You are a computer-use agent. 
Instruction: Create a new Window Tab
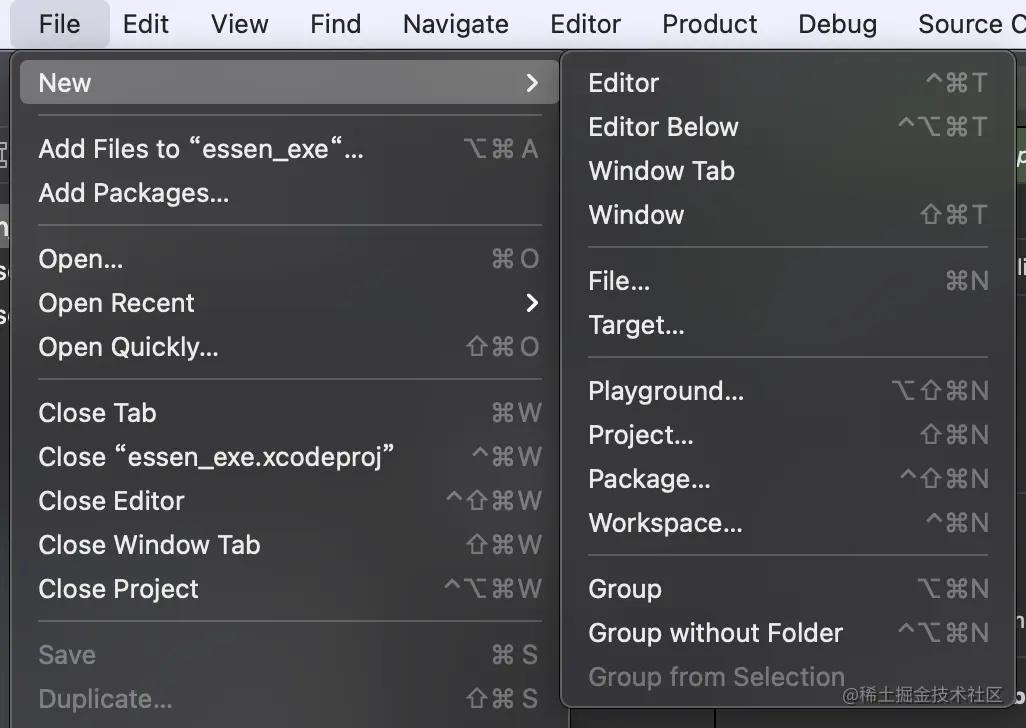662,171
